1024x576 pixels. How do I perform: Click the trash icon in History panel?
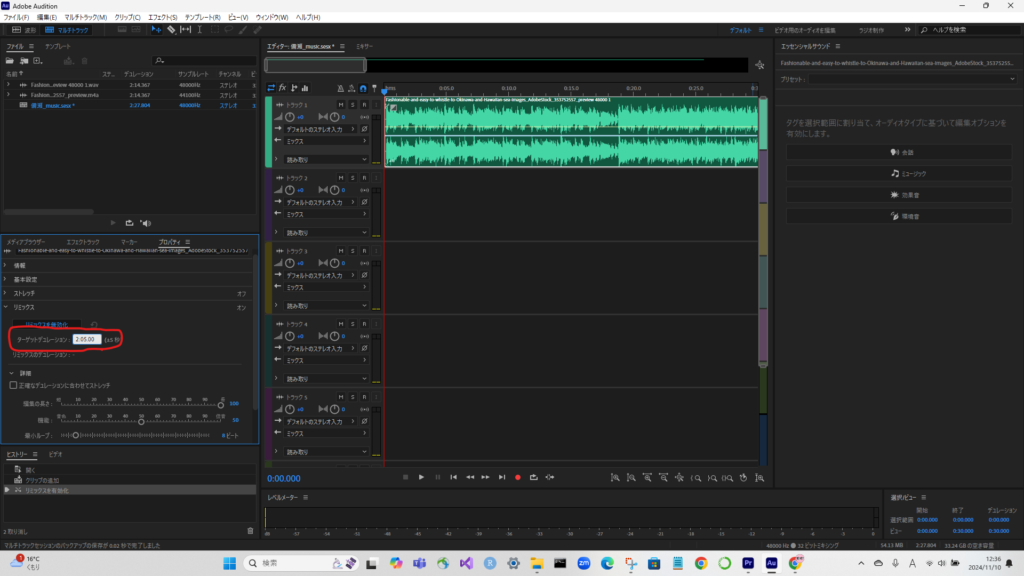(x=250, y=530)
